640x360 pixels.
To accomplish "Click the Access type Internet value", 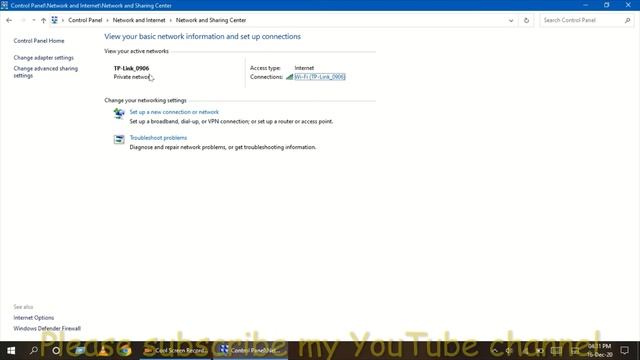I will pyautogui.click(x=304, y=68).
